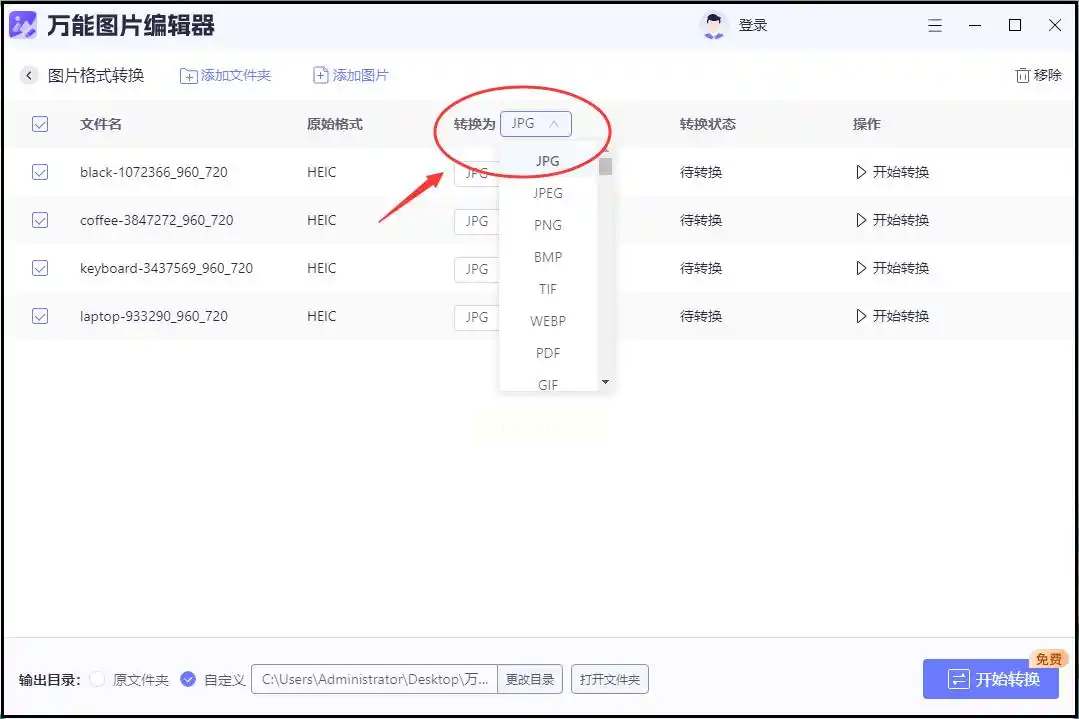Go back using the arrow beside 图片格式转换
Image resolution: width=1079 pixels, height=719 pixels.
point(28,75)
